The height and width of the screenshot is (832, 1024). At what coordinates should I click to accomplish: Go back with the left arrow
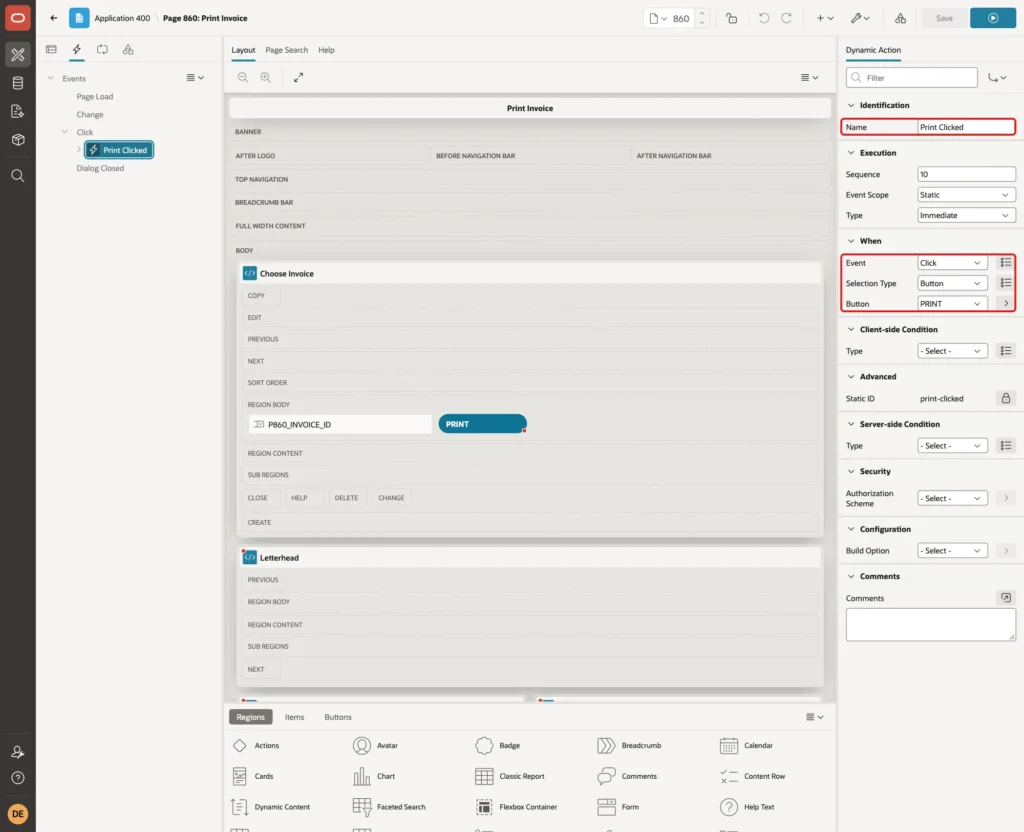click(x=54, y=18)
